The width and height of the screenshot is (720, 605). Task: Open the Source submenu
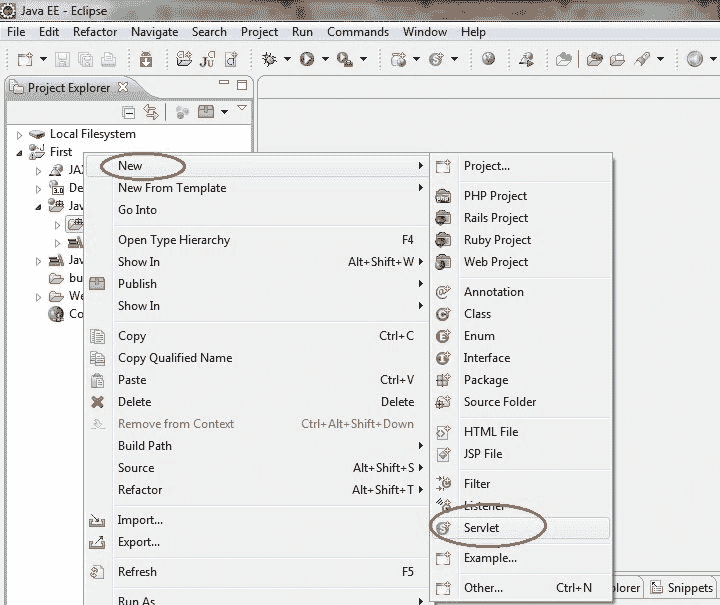pyautogui.click(x=257, y=468)
